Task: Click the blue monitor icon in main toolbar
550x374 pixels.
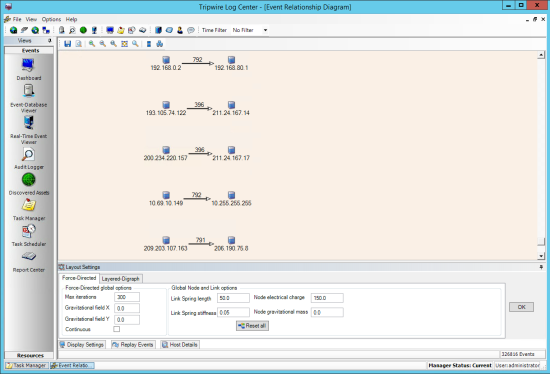Action: (110, 30)
